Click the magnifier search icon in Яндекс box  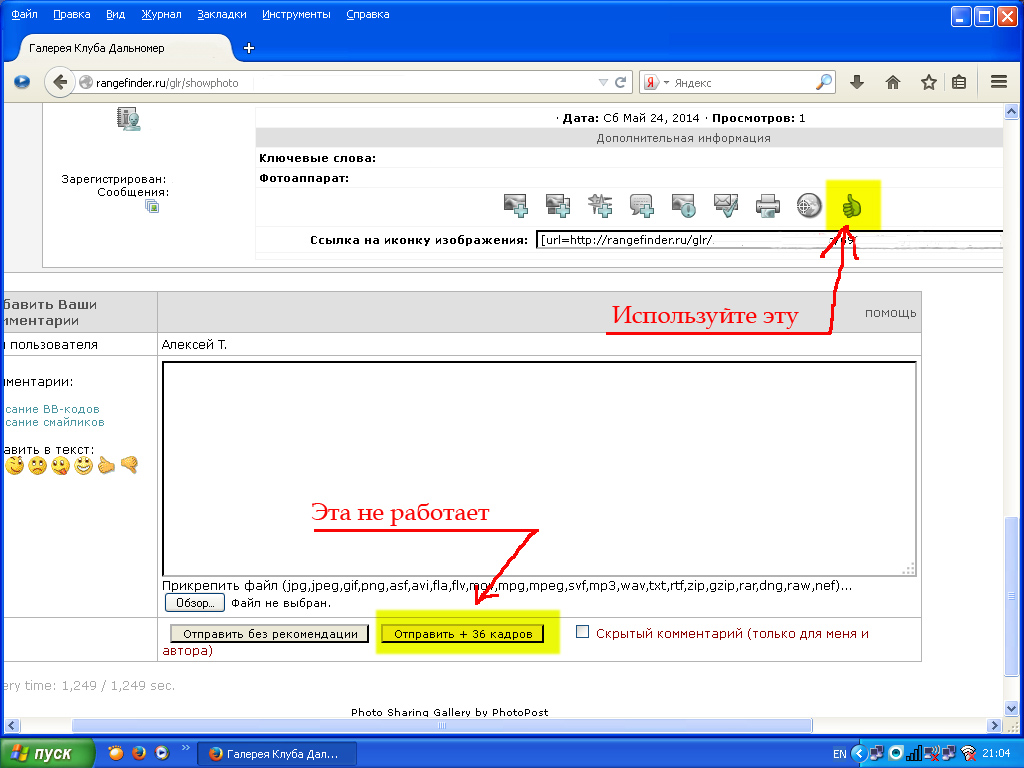pyautogui.click(x=824, y=82)
